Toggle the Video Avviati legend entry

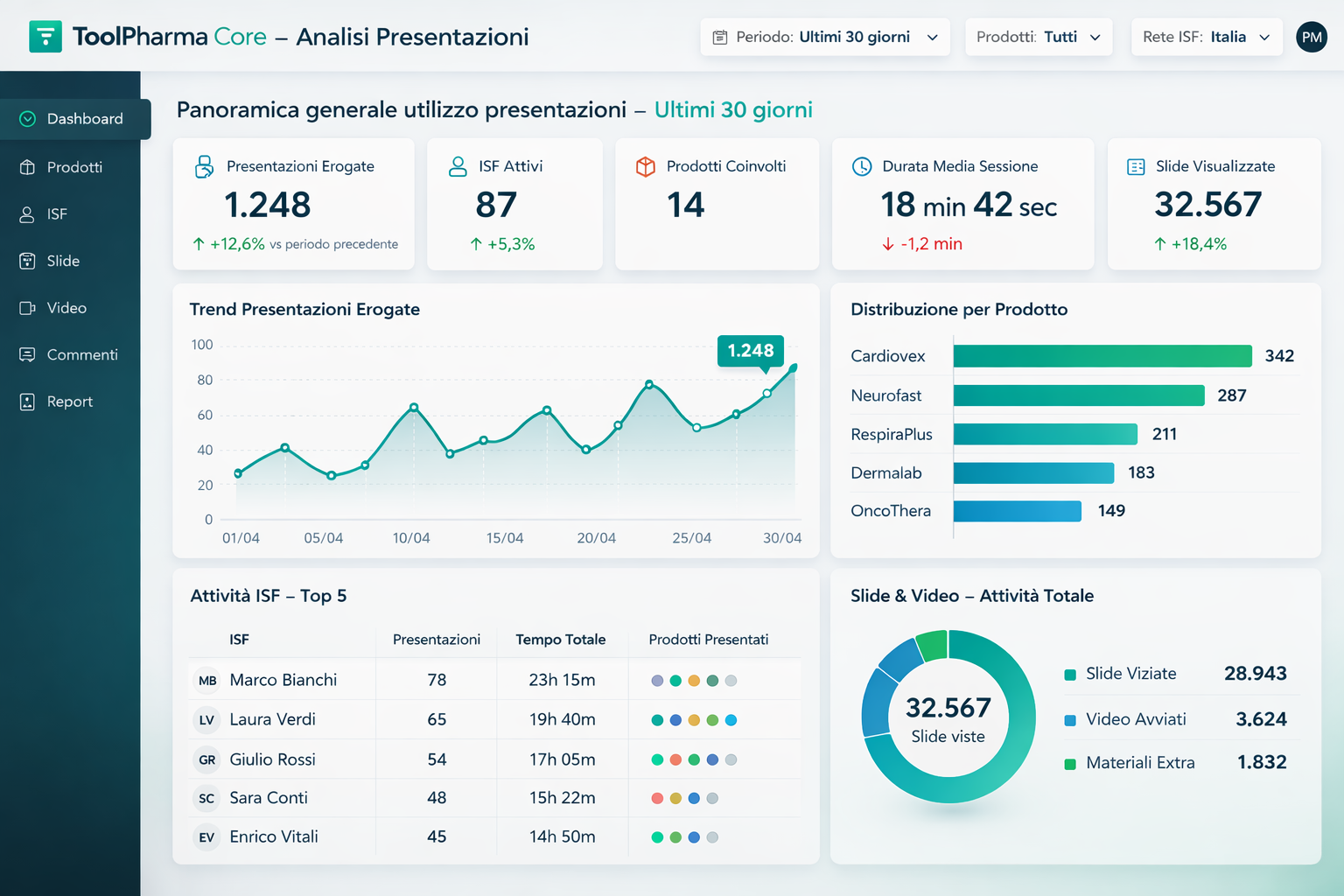pos(1135,719)
